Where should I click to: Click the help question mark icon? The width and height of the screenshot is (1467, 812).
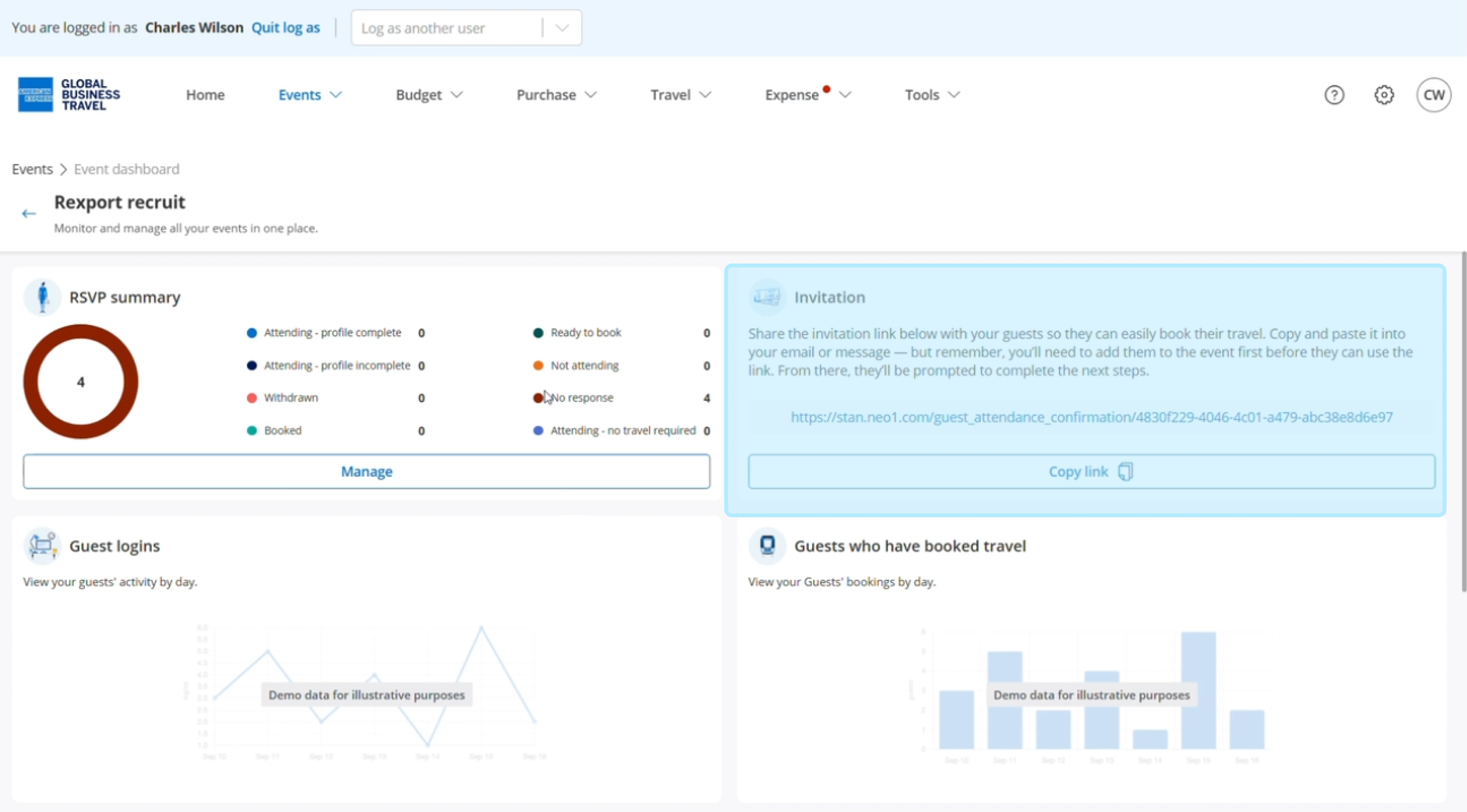tap(1334, 95)
